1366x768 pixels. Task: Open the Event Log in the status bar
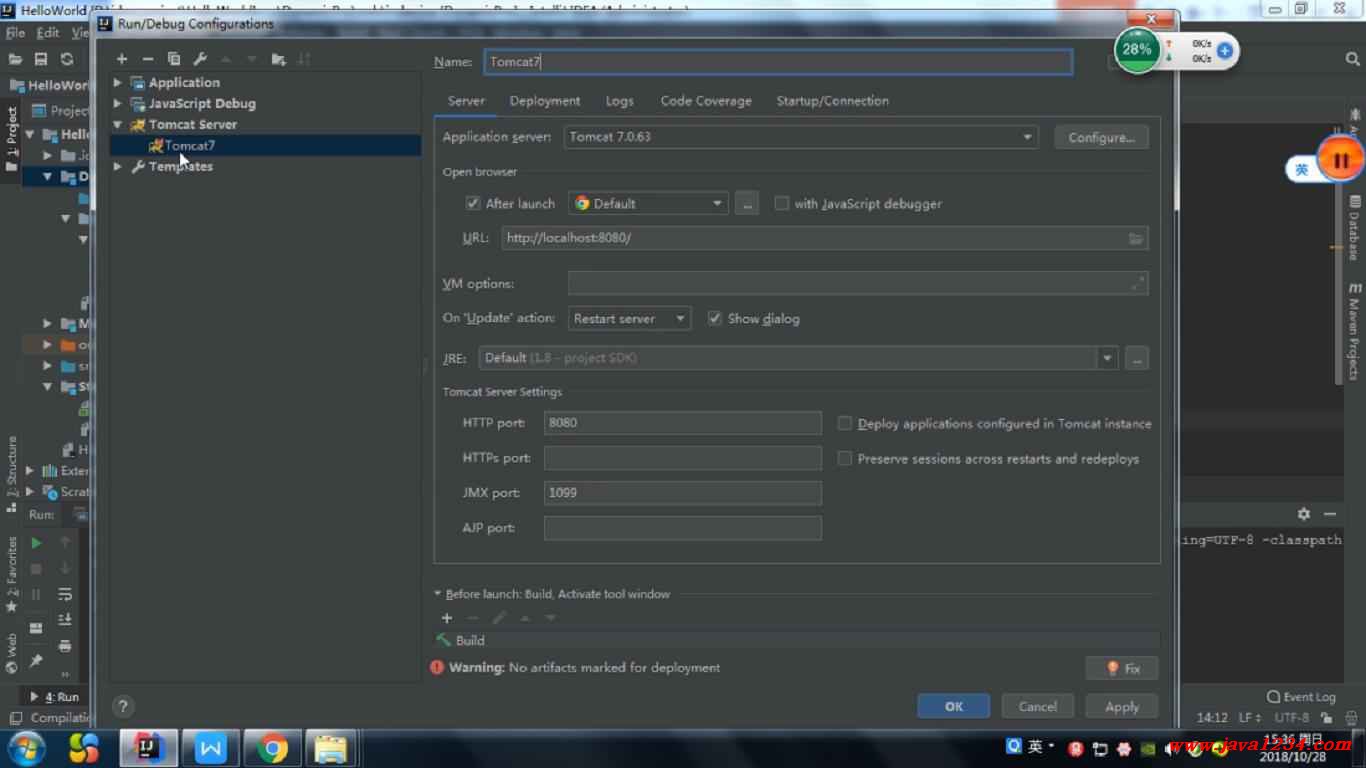pyautogui.click(x=1301, y=697)
